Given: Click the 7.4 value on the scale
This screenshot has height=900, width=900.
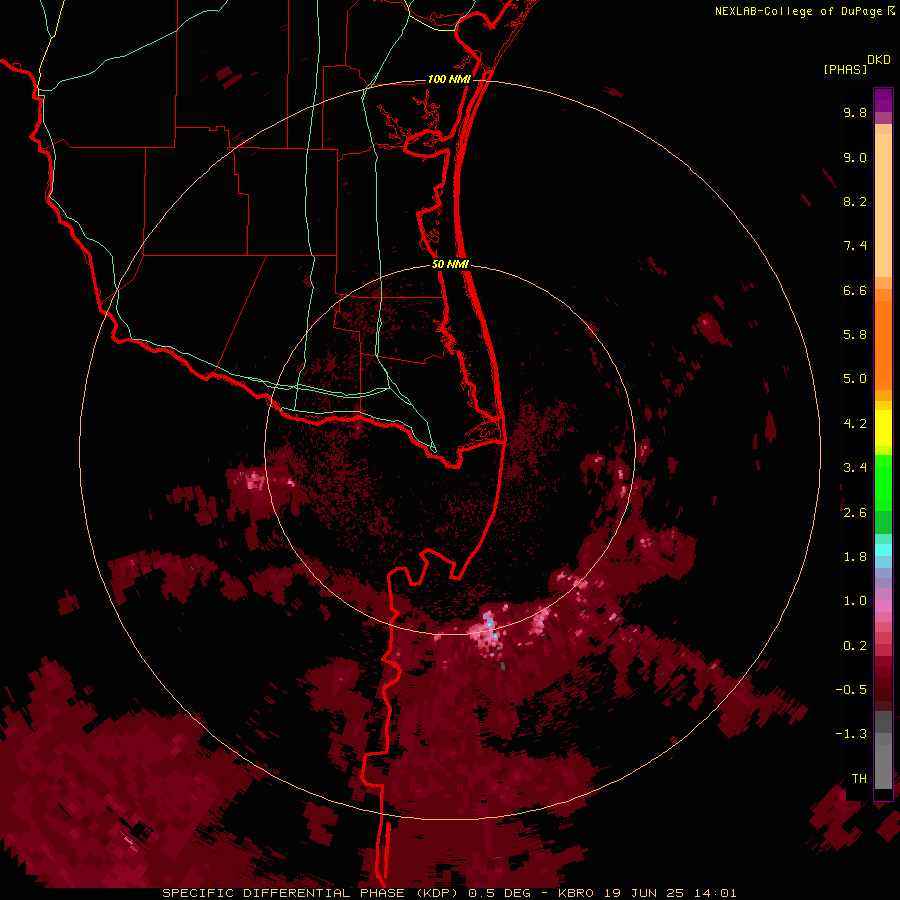Looking at the screenshot, I should [x=855, y=246].
